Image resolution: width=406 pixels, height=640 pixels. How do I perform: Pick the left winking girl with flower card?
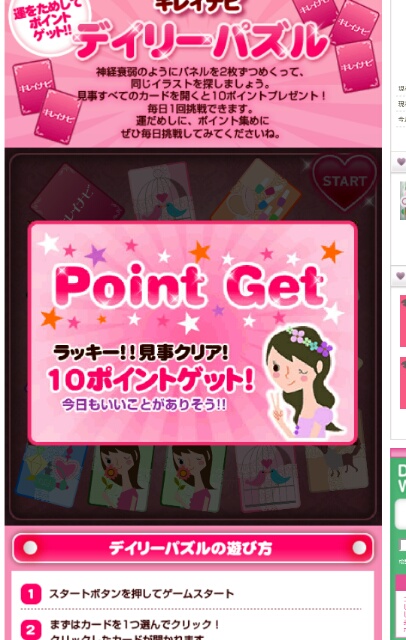pos(120,478)
